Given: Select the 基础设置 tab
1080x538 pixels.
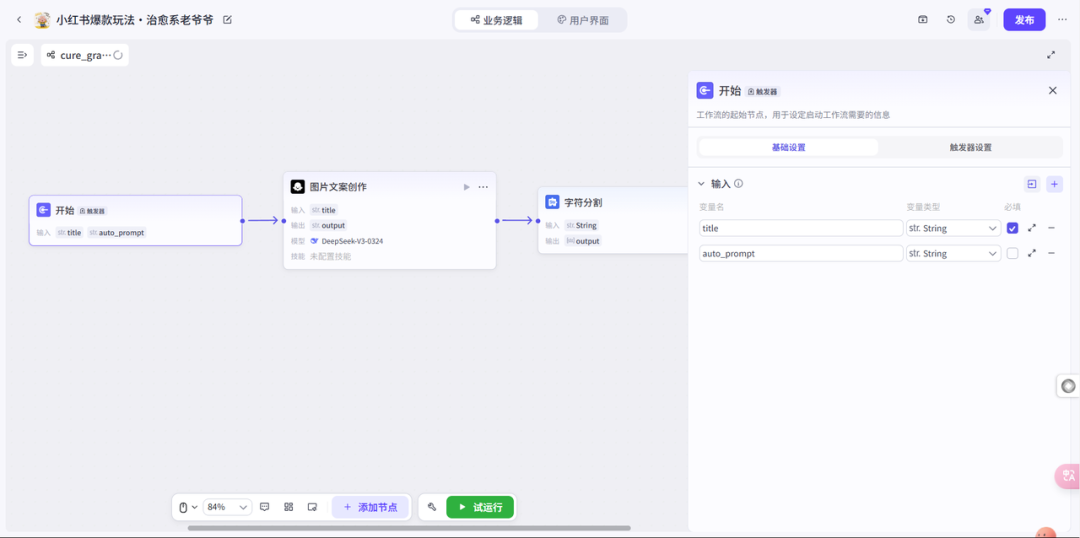Looking at the screenshot, I should pos(789,147).
